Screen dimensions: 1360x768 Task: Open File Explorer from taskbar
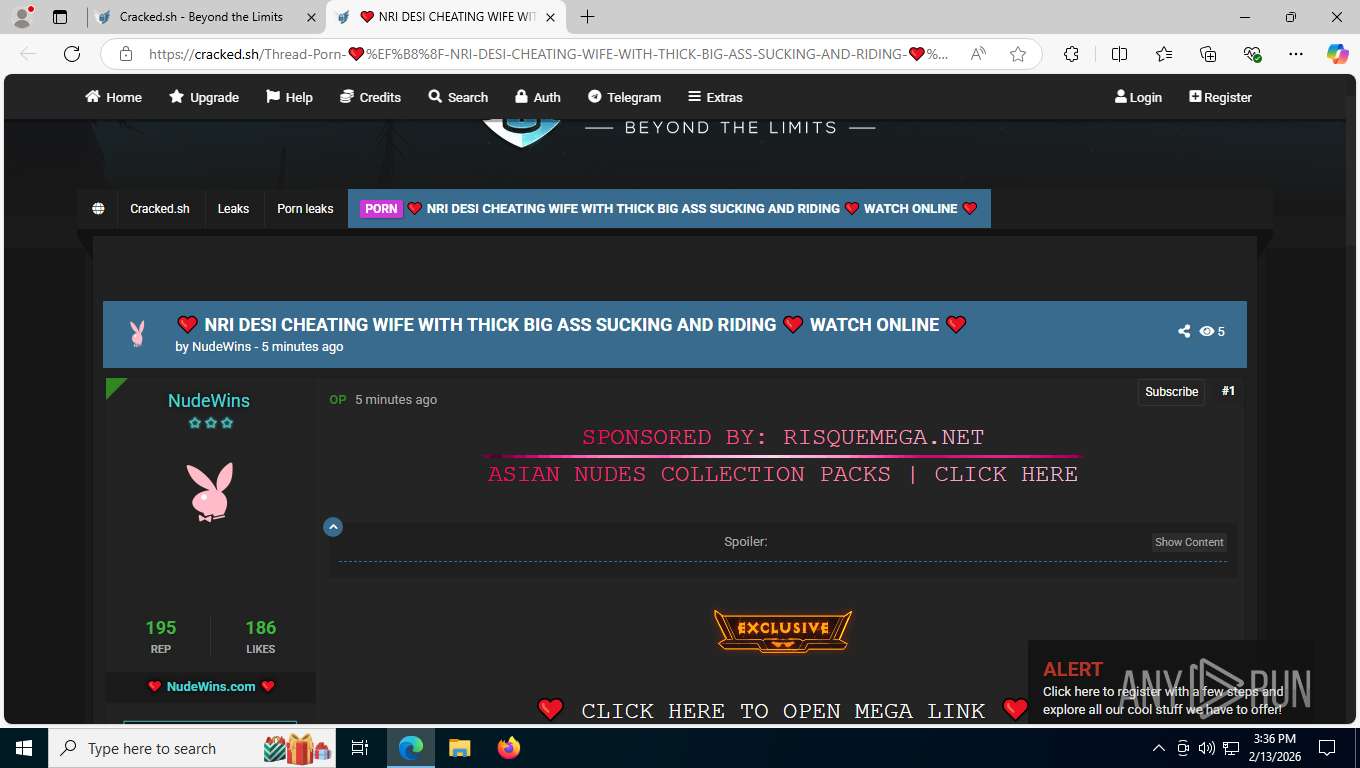459,748
